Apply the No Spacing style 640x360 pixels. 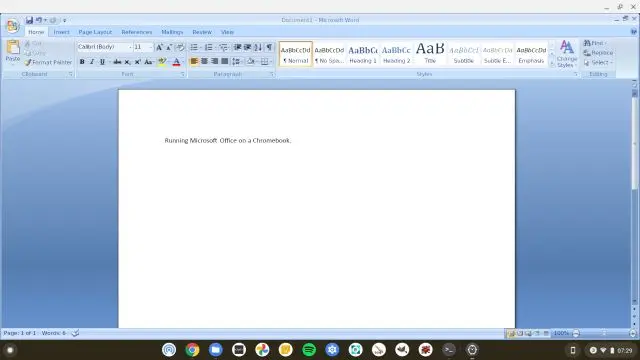tap(329, 54)
